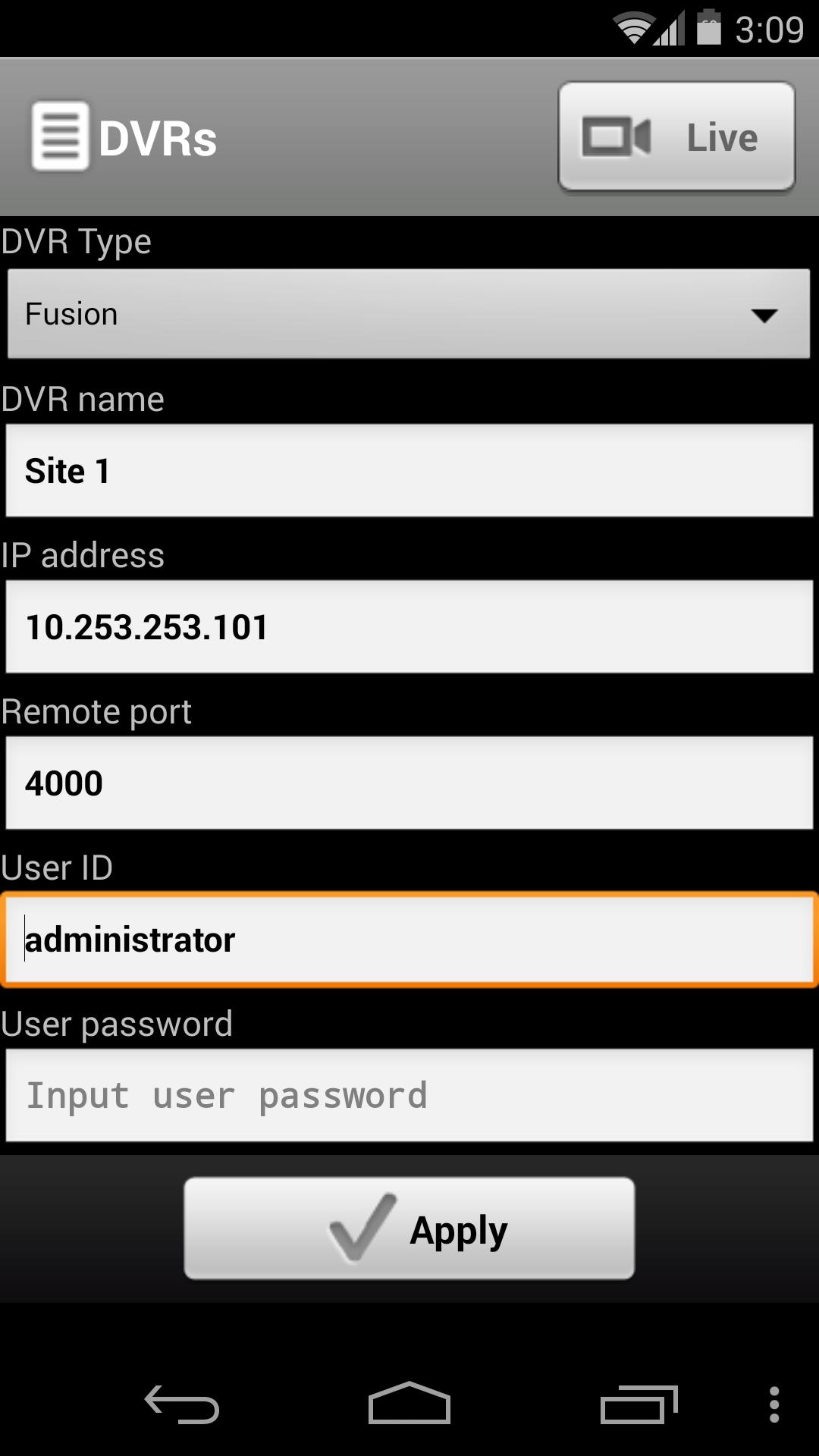Tap the battery status icon
The width and height of the screenshot is (819, 1456).
coord(708,28)
